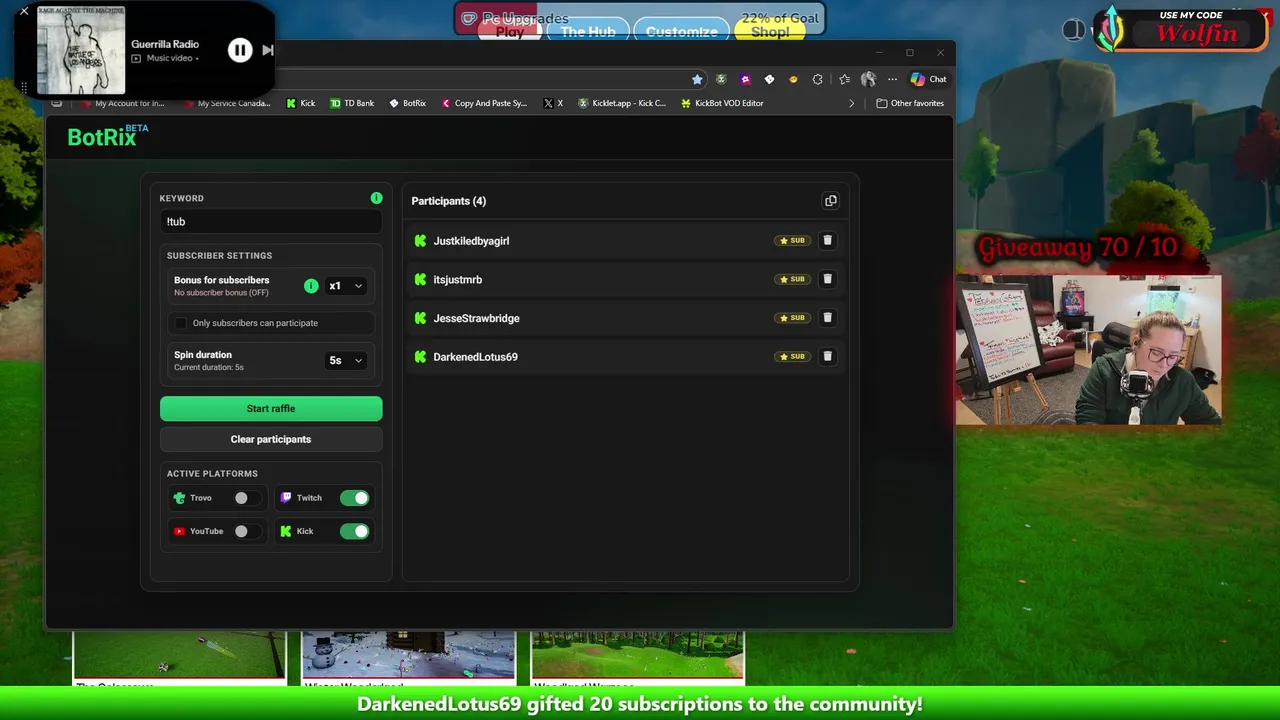Enable the Trovo platform toggle

click(x=247, y=498)
